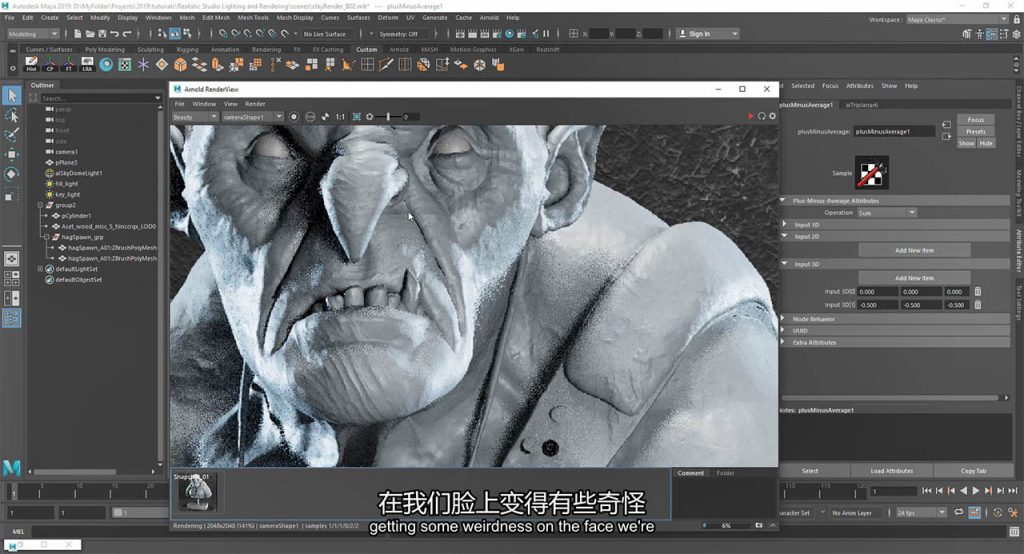Image resolution: width=1024 pixels, height=554 pixels.
Task: Expand the Node Behavior section
Action: tap(784, 319)
